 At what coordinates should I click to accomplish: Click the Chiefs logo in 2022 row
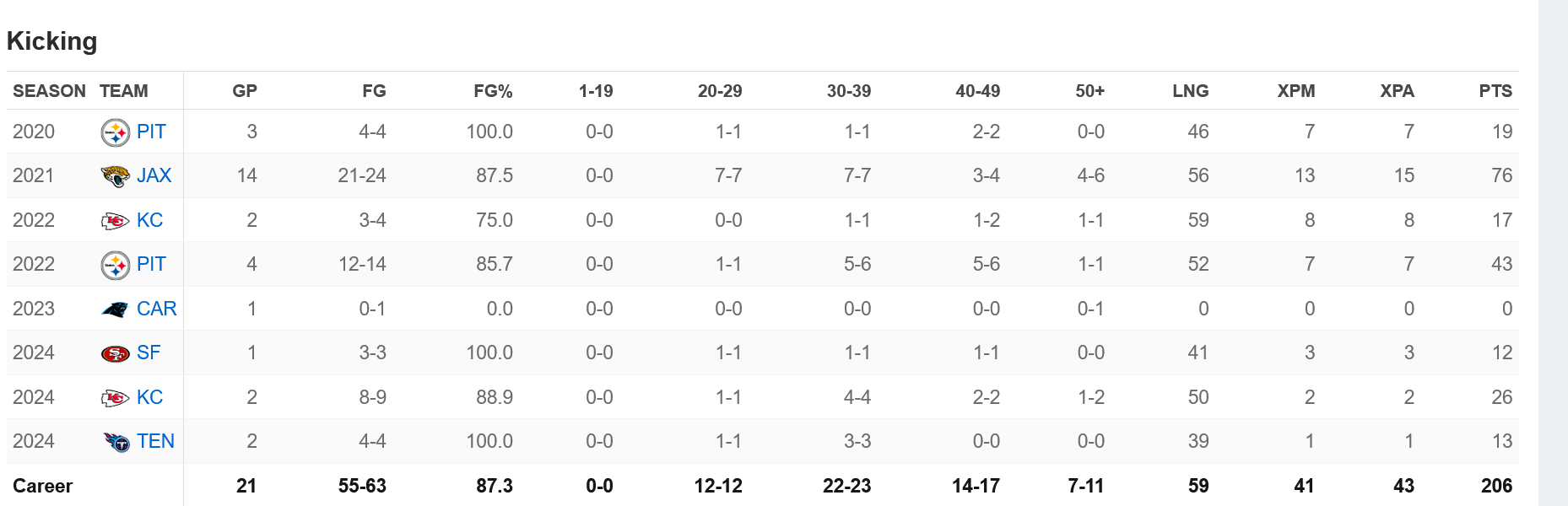point(115,221)
